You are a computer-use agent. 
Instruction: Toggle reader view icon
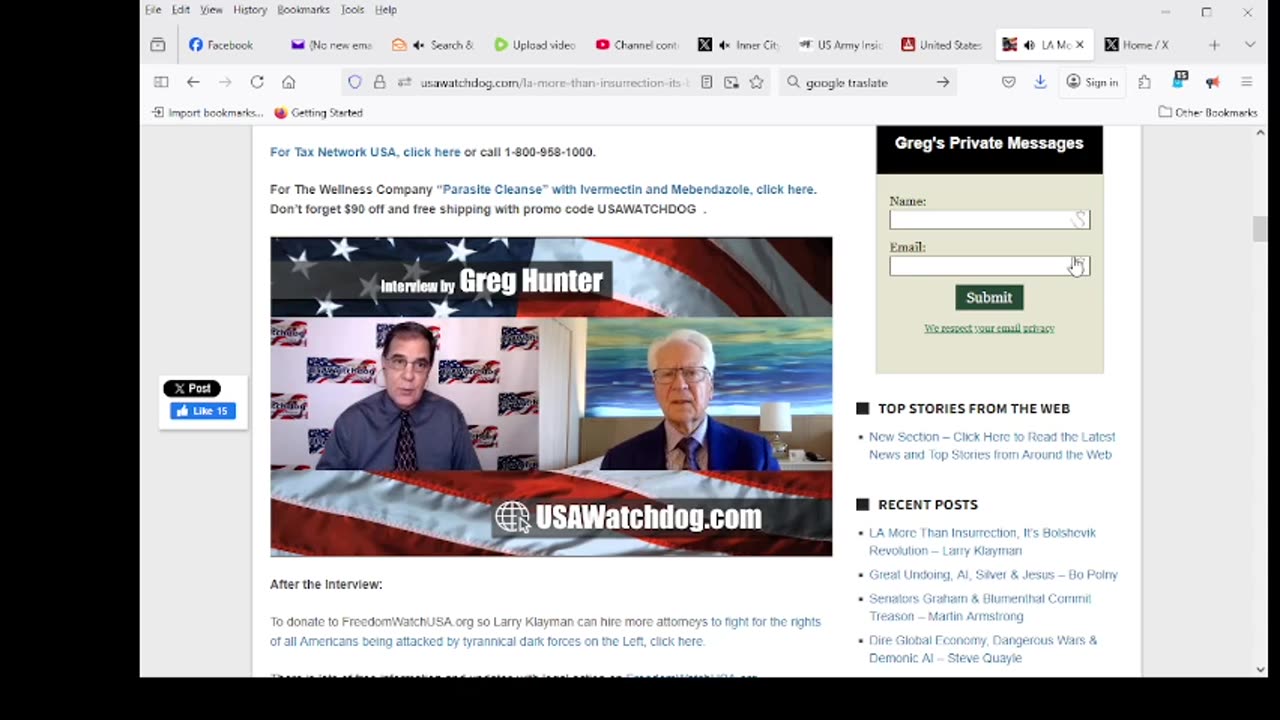pyautogui.click(x=707, y=82)
